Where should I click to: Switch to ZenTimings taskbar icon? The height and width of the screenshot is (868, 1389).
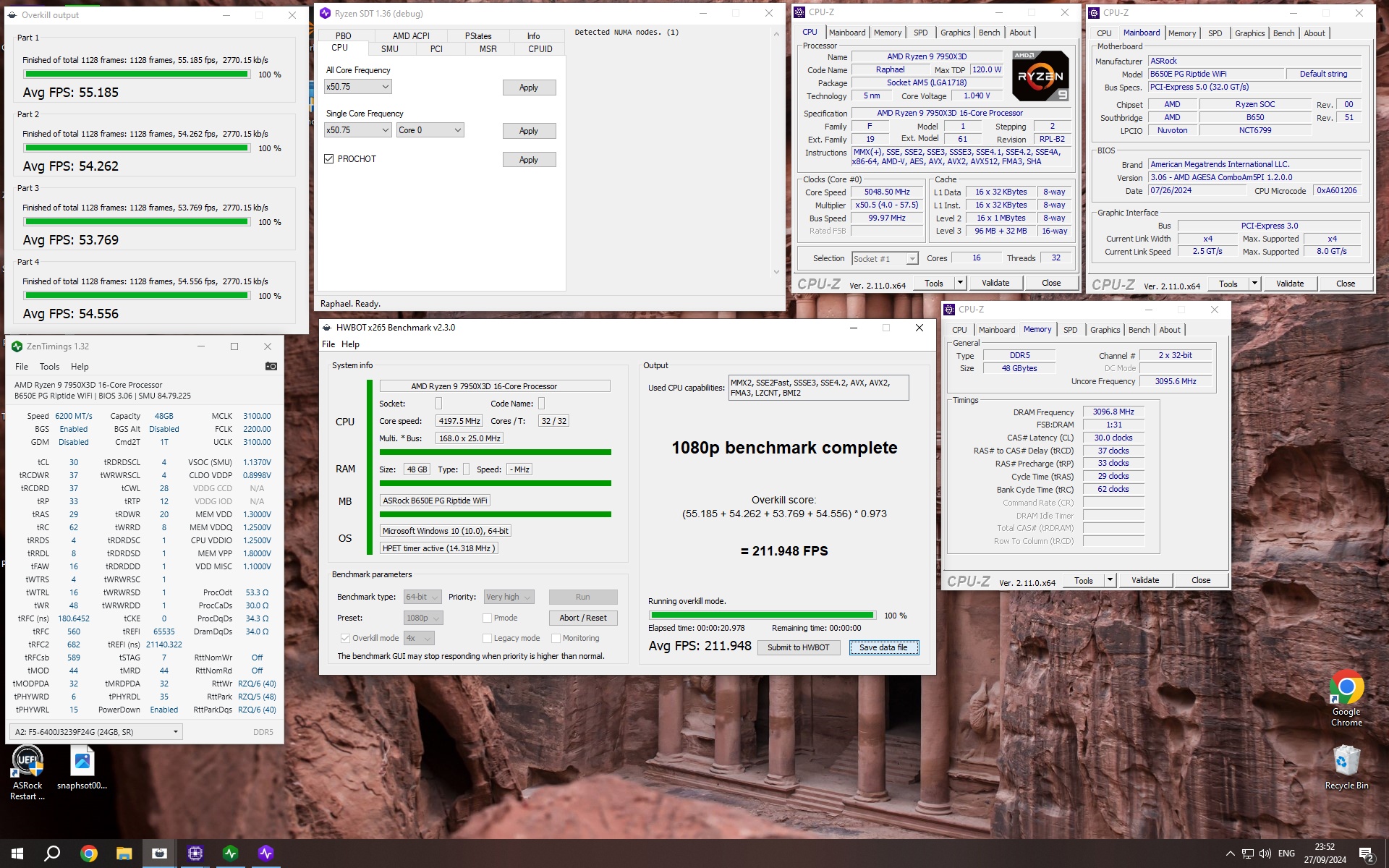(230, 854)
